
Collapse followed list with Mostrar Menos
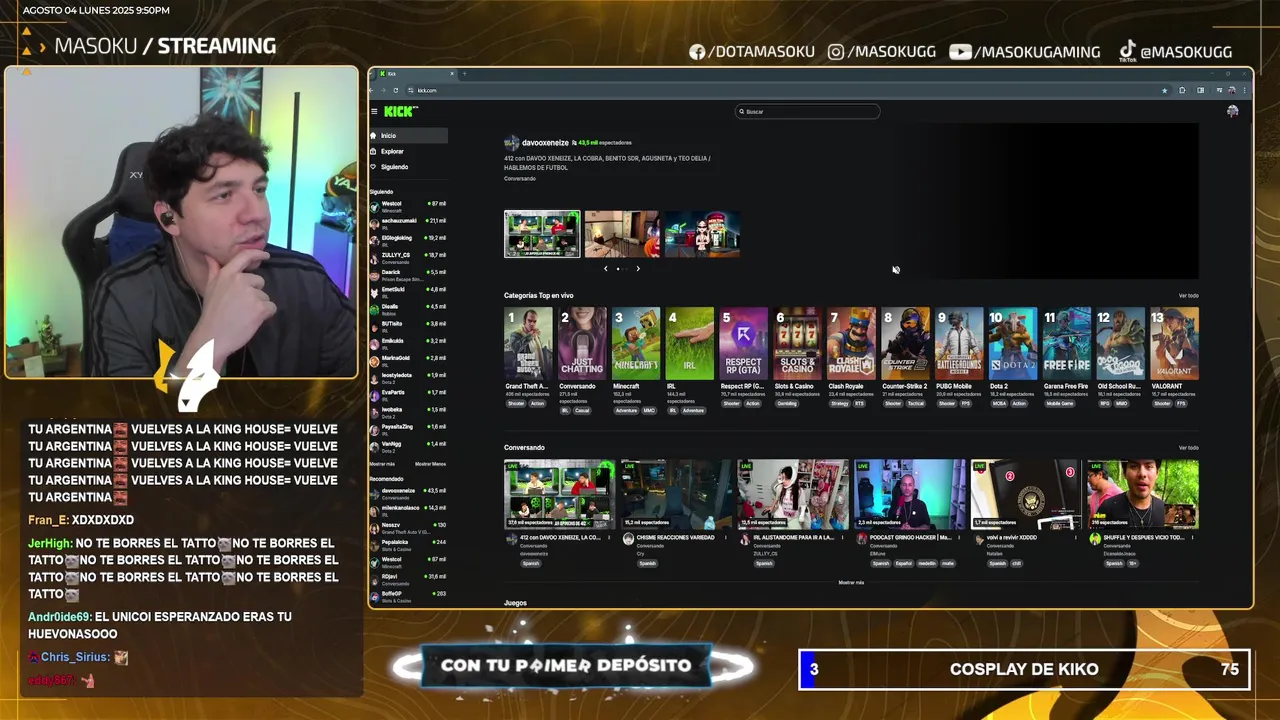431,464
